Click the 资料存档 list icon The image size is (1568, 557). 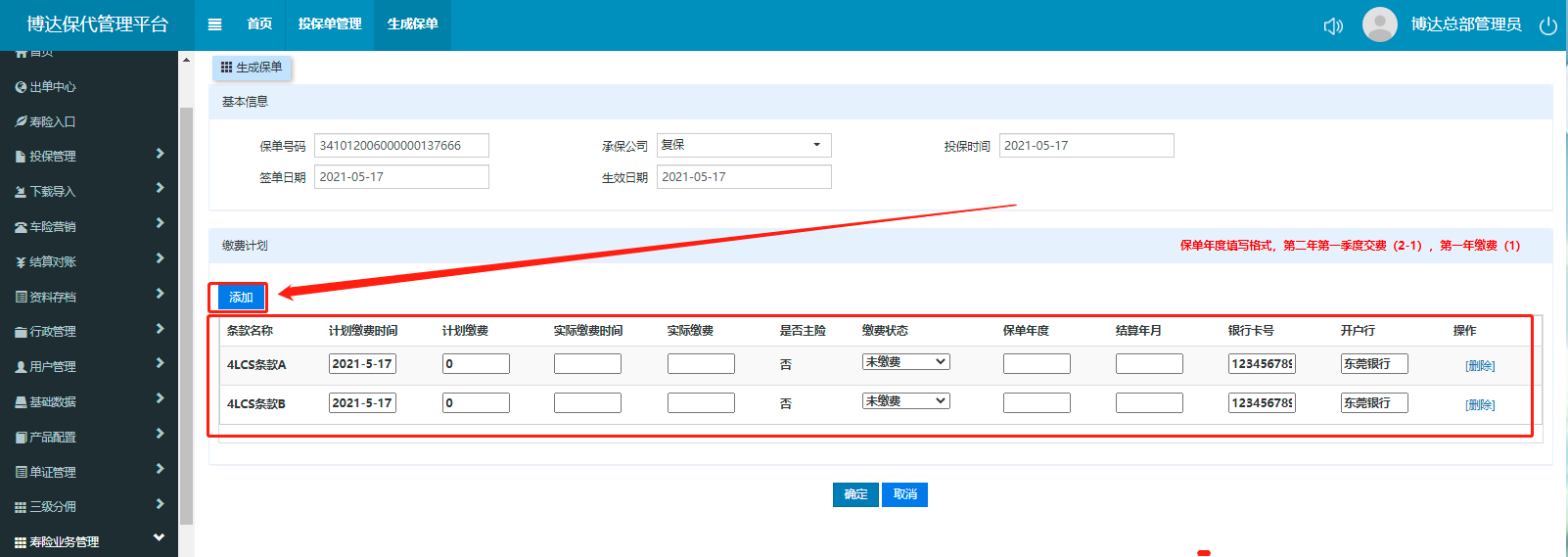coord(21,297)
